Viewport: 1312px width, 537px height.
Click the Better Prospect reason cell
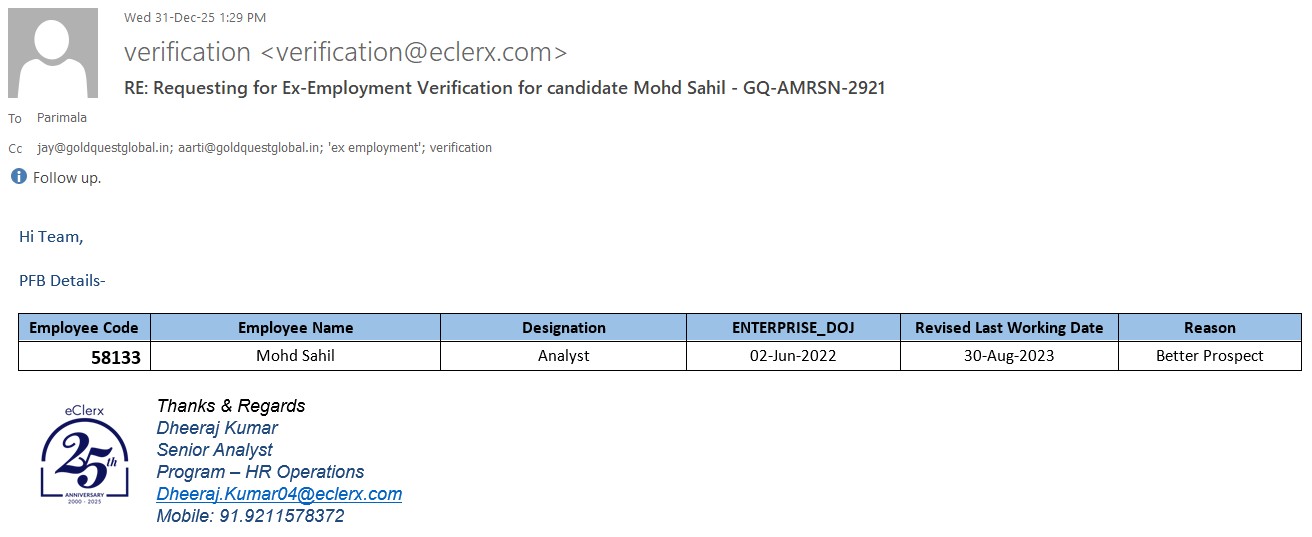(x=1209, y=356)
